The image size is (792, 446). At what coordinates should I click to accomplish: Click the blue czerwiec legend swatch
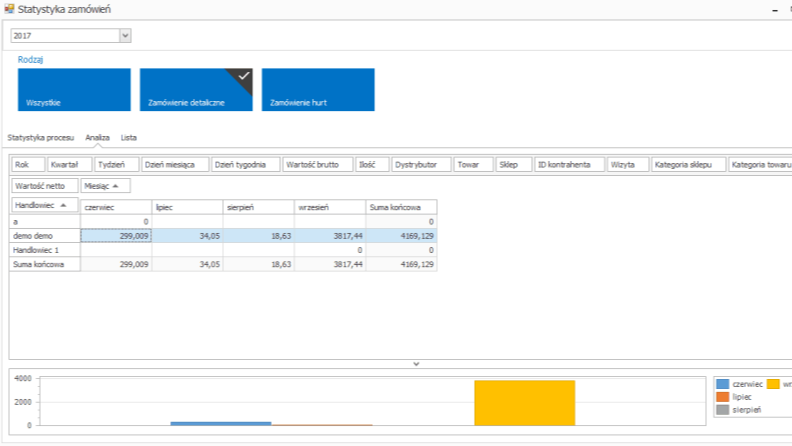point(723,384)
